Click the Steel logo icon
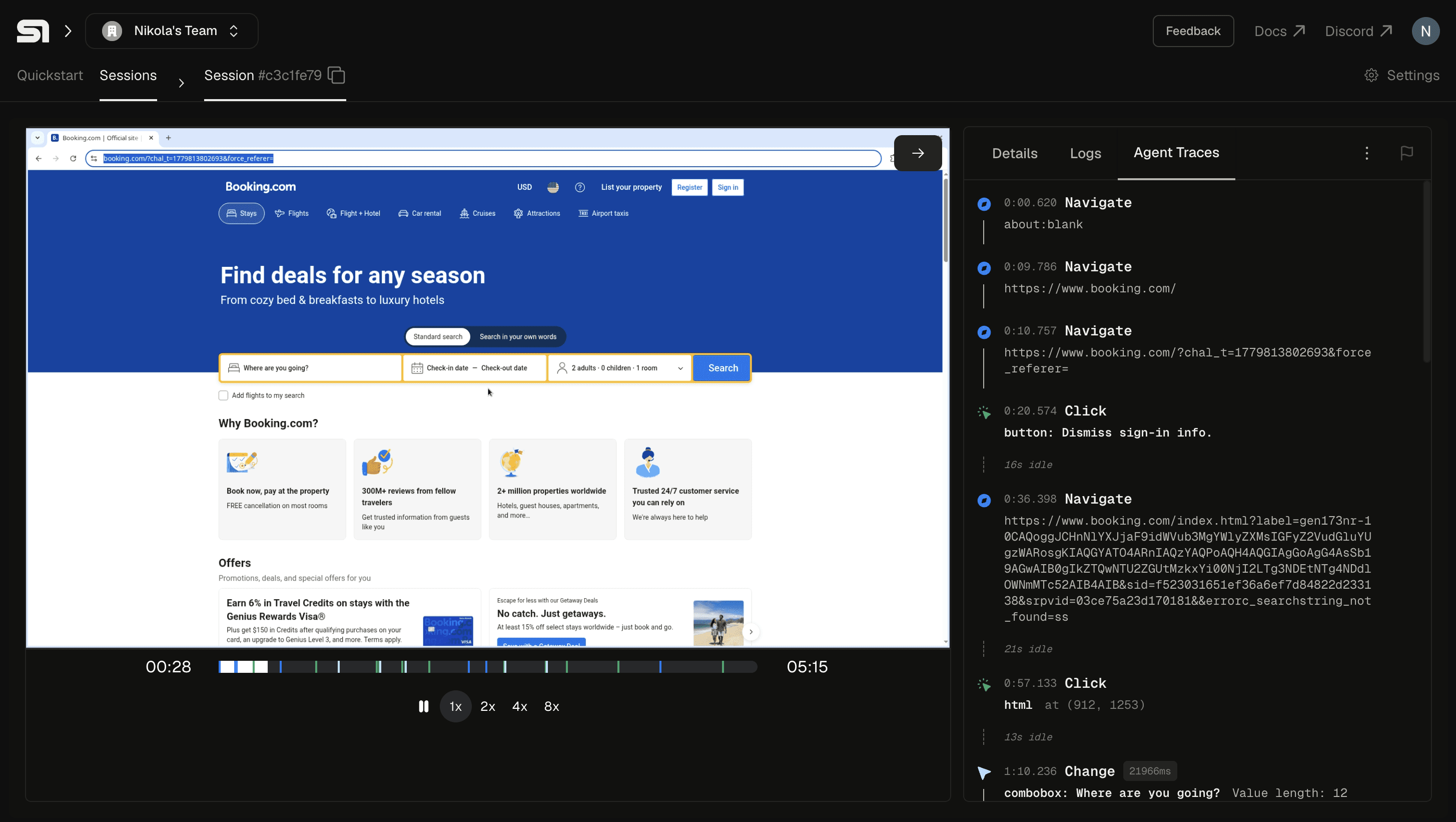Image resolution: width=1456 pixels, height=822 pixels. pyautogui.click(x=33, y=31)
